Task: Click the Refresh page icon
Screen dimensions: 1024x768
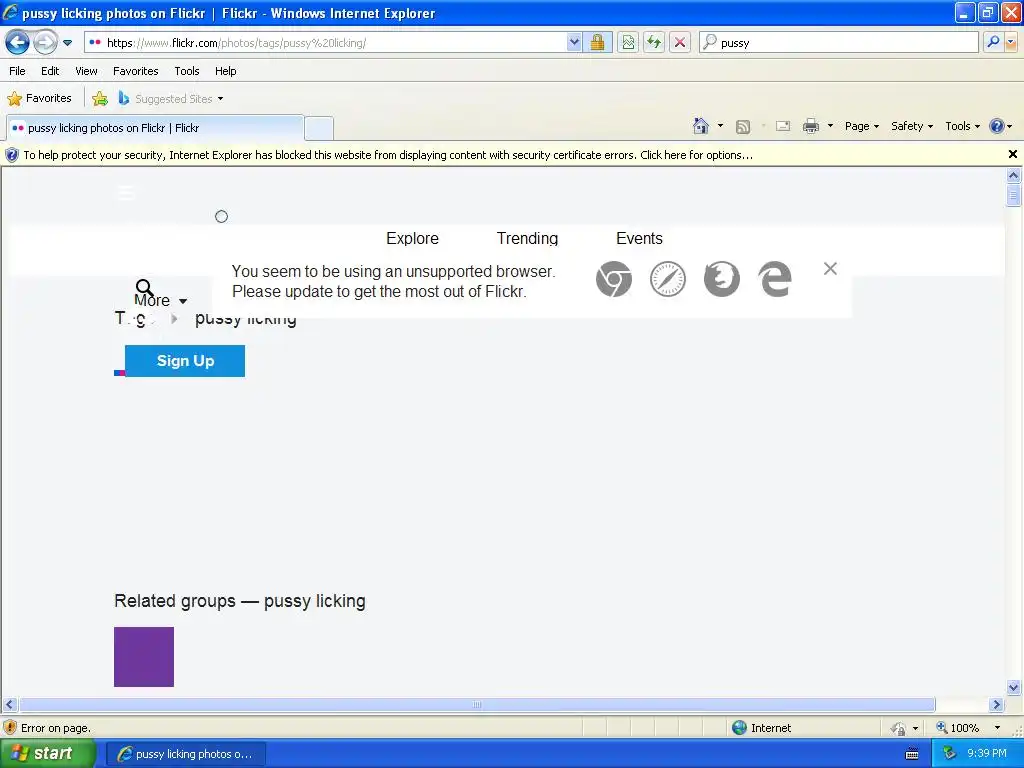Action: [654, 43]
